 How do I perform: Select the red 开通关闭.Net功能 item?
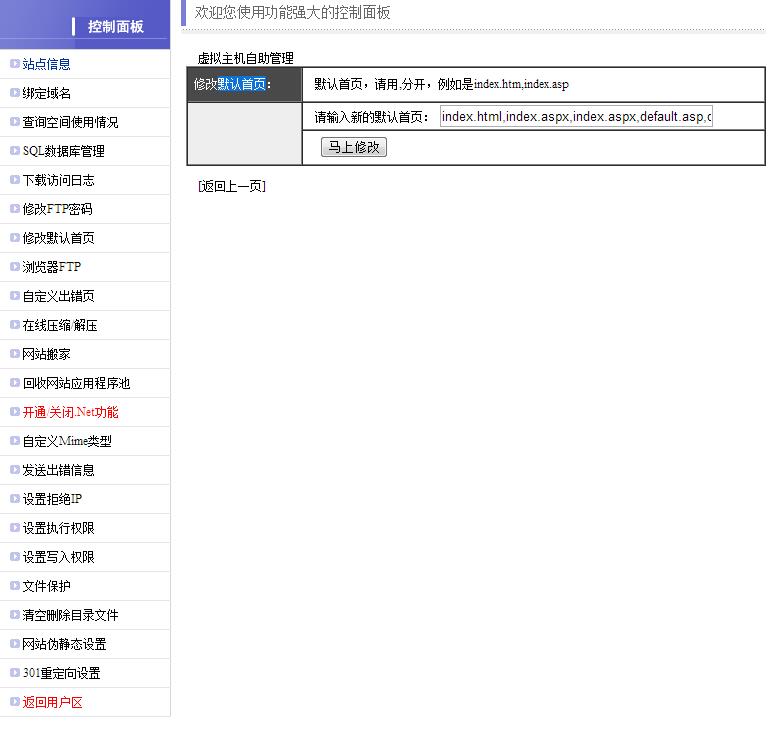click(x=70, y=412)
